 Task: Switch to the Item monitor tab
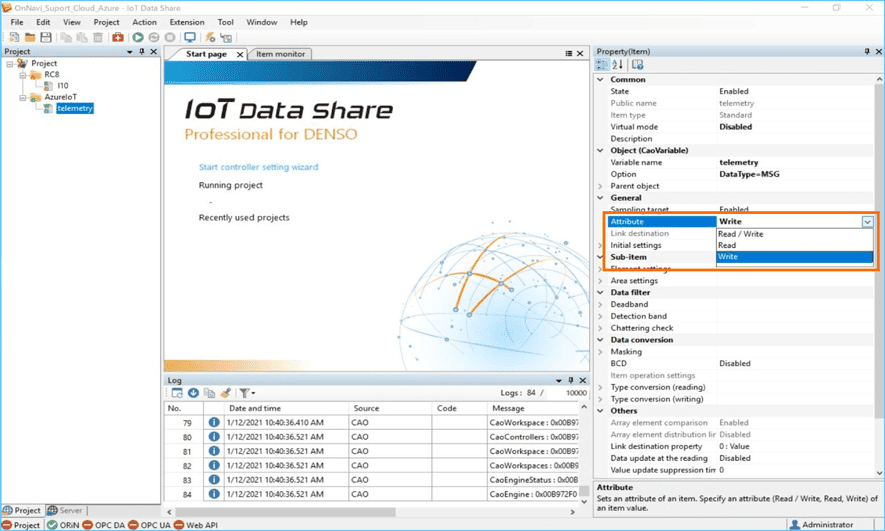[x=280, y=54]
